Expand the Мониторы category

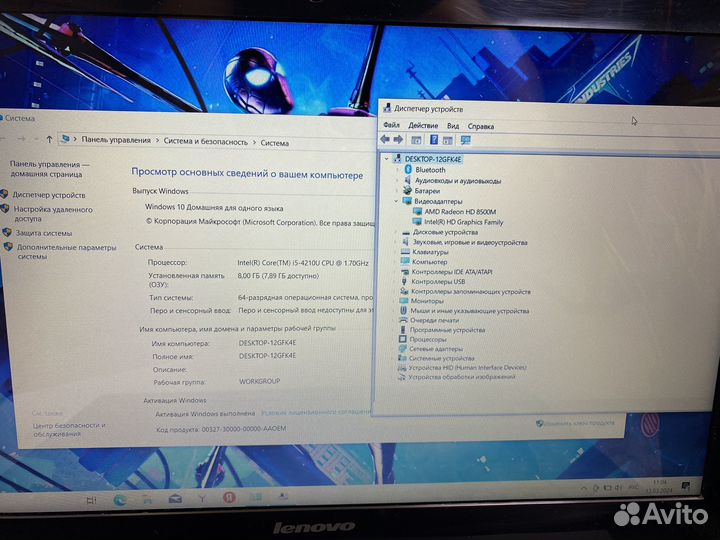[394, 301]
